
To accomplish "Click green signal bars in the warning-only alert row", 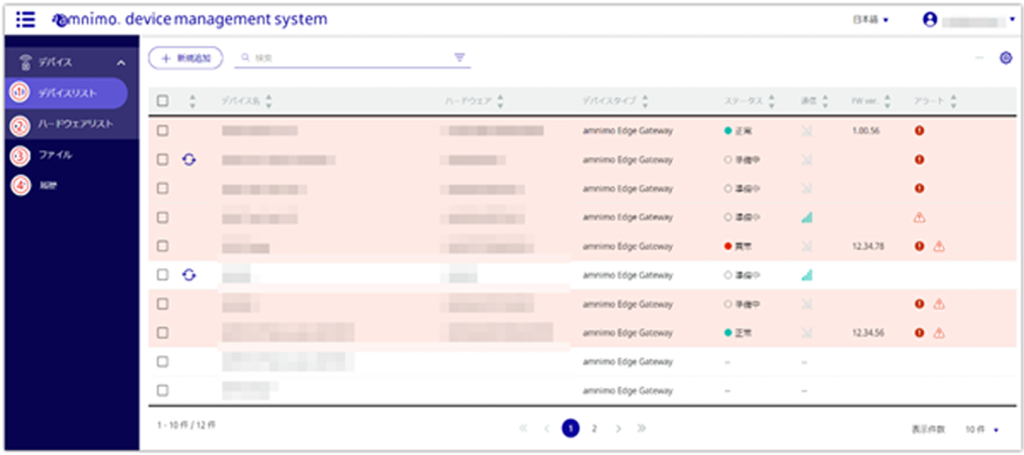I will pyautogui.click(x=807, y=217).
